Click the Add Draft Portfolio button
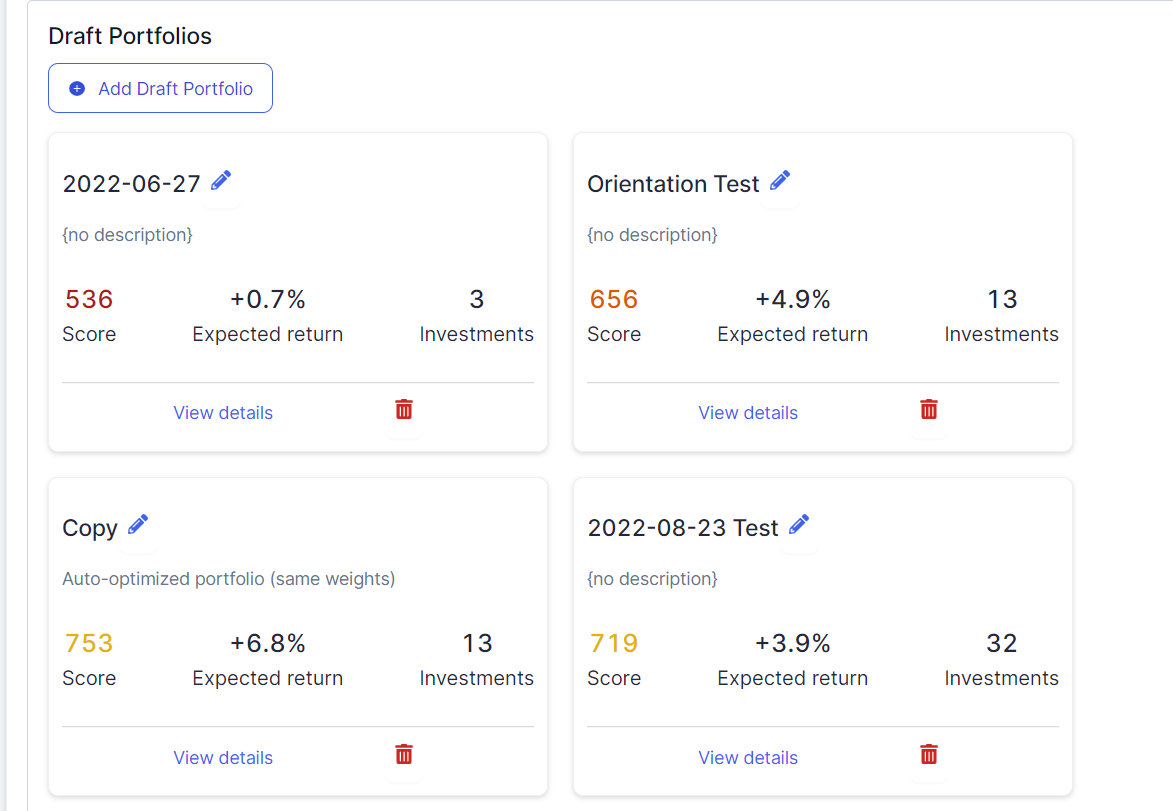1173x811 pixels. [x=161, y=89]
